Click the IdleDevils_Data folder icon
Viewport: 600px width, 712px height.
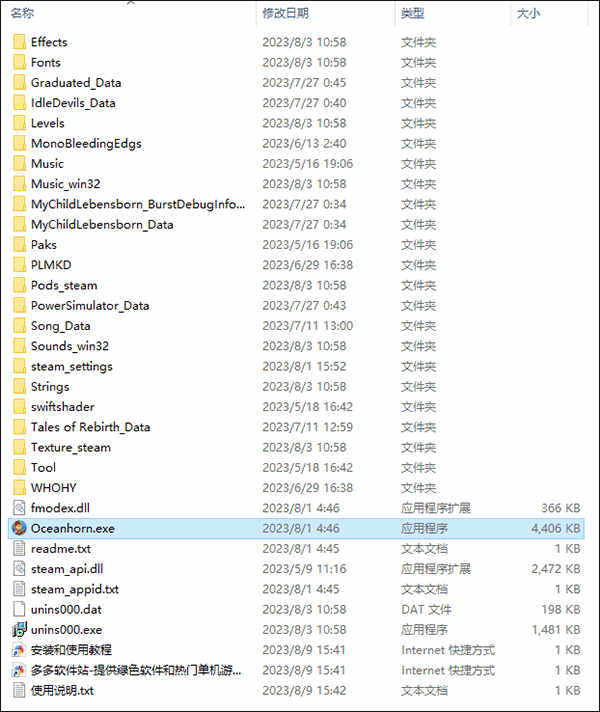click(x=19, y=103)
